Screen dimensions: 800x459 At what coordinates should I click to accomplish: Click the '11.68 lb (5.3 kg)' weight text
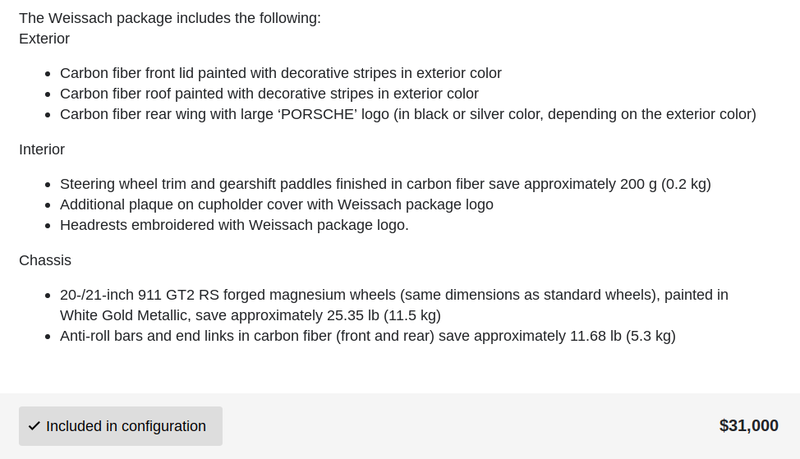tap(622, 336)
